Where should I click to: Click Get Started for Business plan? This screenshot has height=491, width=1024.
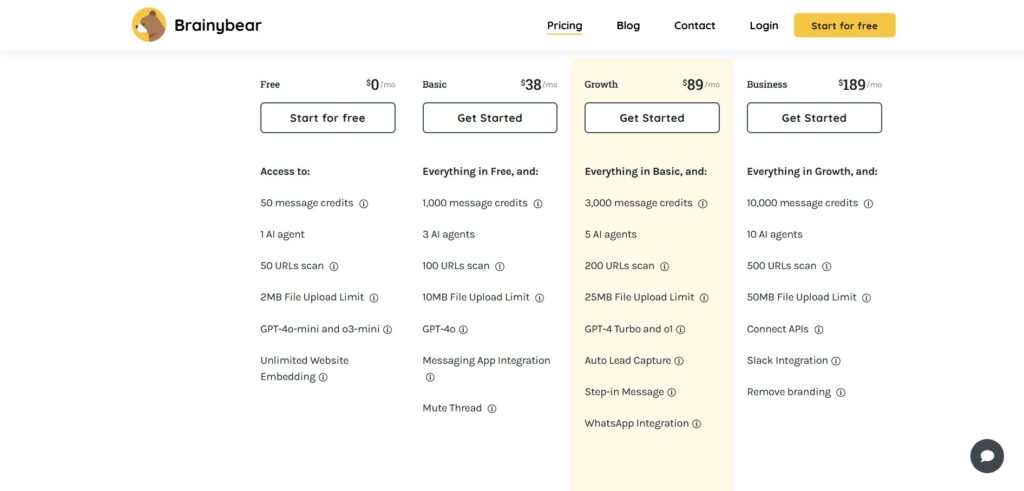point(814,118)
